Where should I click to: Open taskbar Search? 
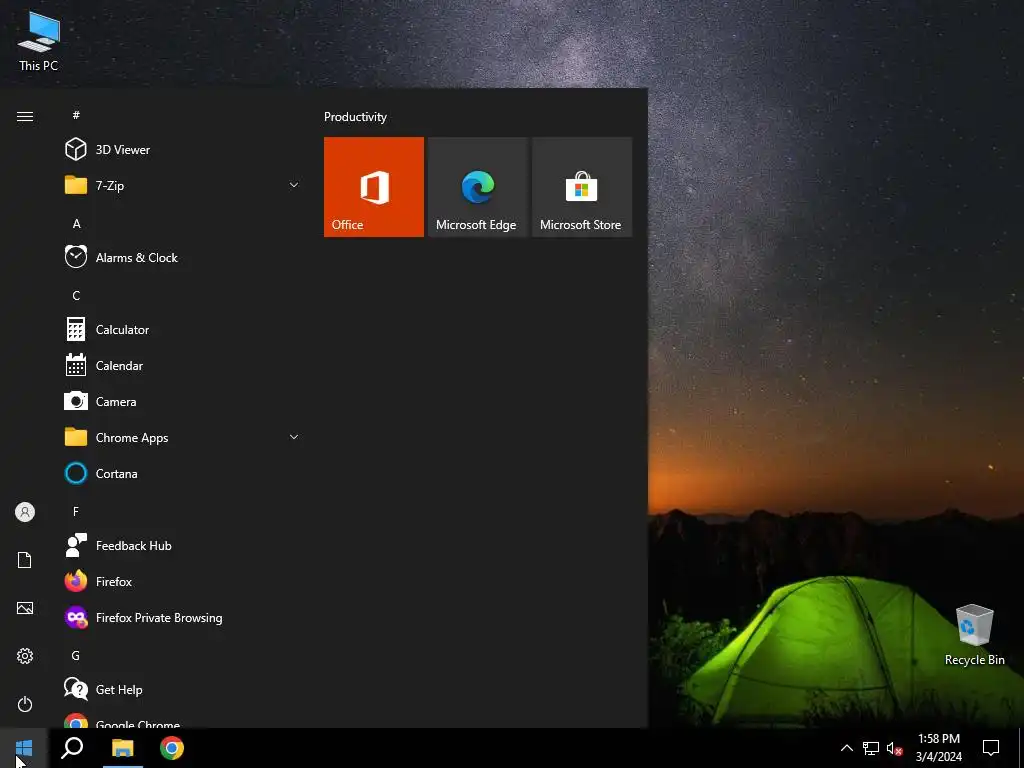tap(72, 748)
